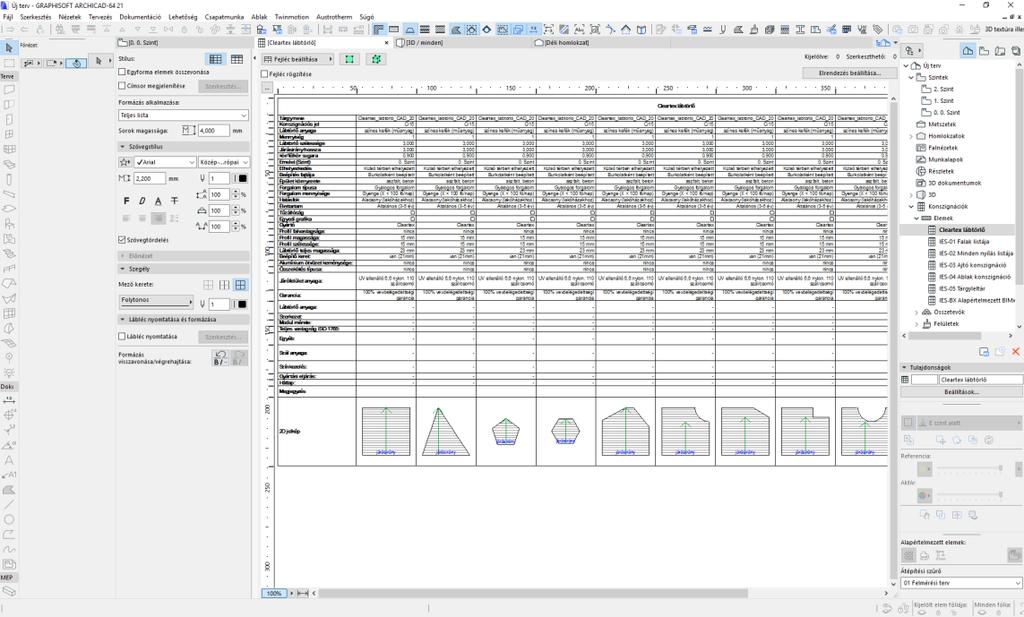This screenshot has width=1024, height=617.
Task: Open the Arial font dropdown
Action: pos(165,162)
